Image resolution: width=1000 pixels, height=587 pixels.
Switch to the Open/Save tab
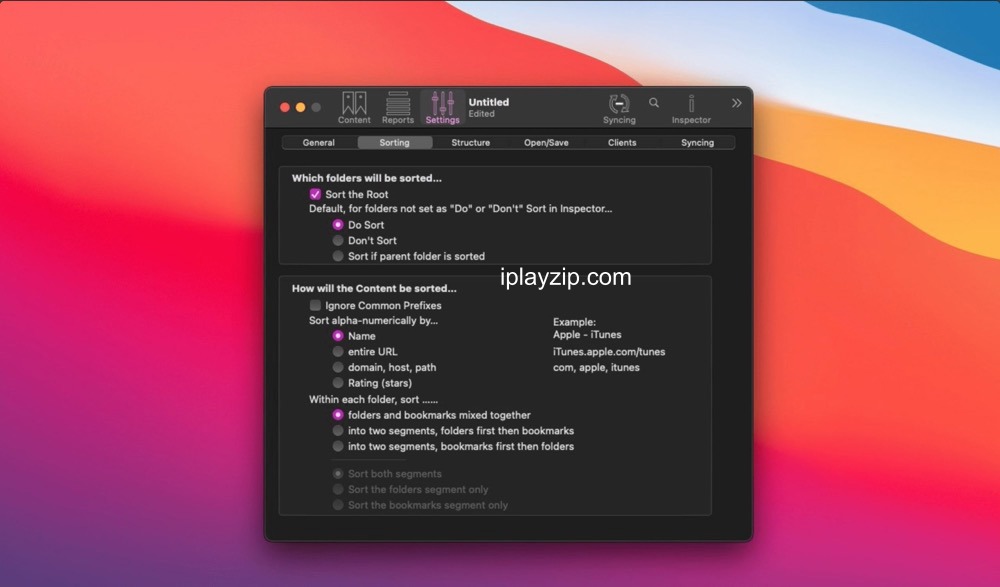tap(546, 142)
